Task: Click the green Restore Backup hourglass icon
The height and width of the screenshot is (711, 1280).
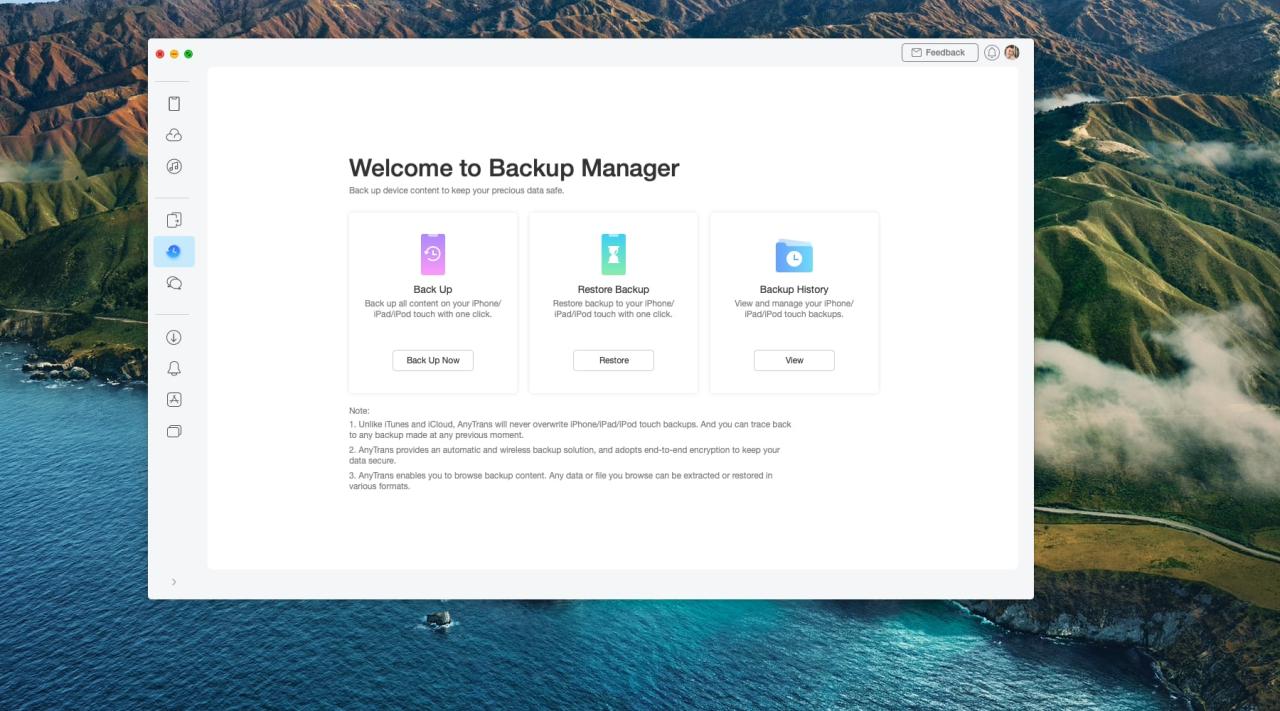Action: (613, 255)
